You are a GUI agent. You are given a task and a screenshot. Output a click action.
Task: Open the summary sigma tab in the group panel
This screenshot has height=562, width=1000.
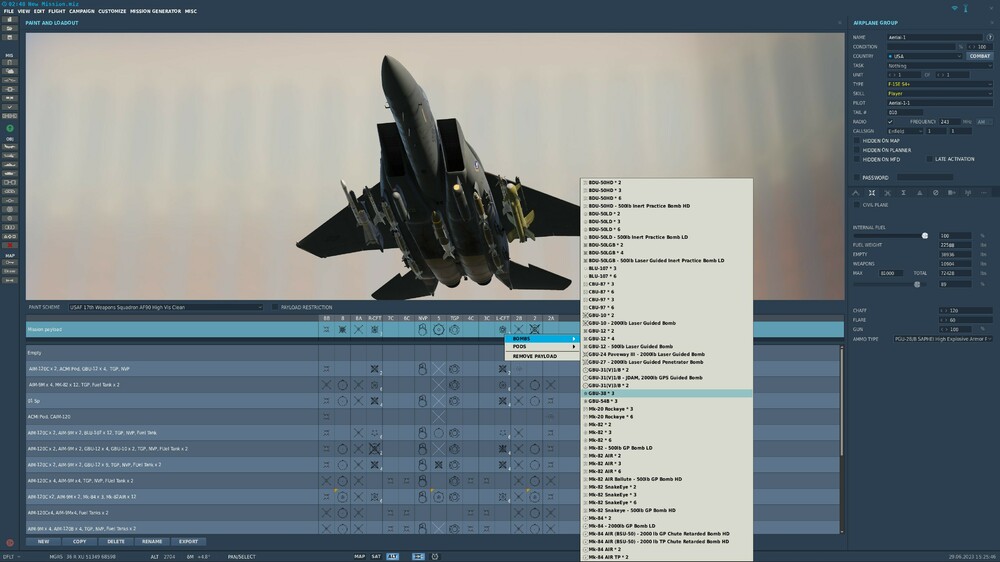point(903,193)
